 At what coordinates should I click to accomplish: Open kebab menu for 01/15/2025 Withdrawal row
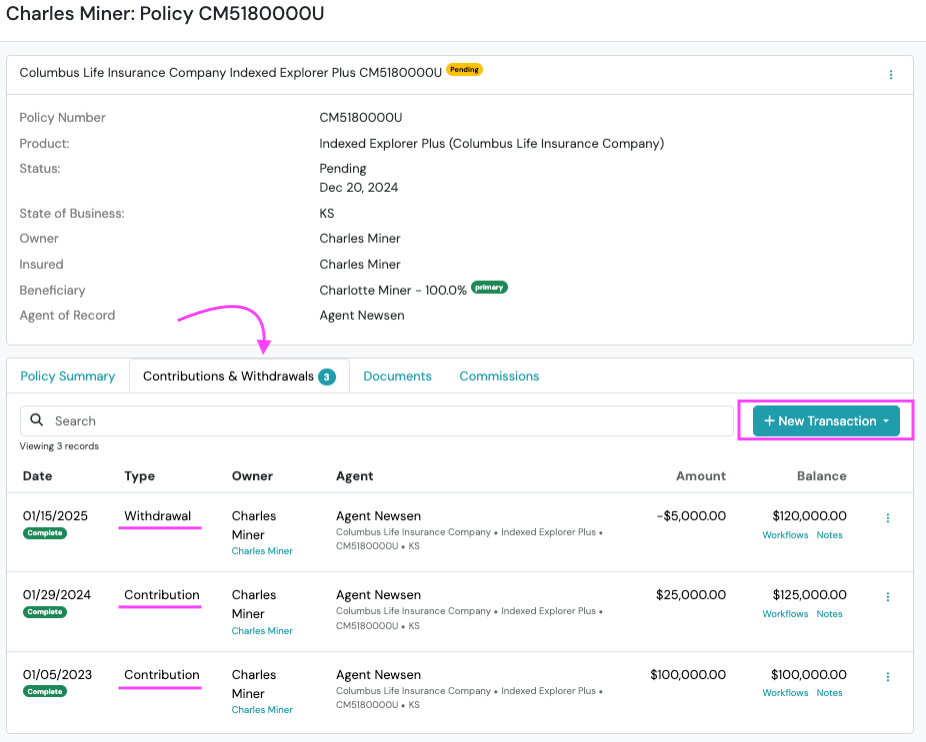click(x=888, y=518)
